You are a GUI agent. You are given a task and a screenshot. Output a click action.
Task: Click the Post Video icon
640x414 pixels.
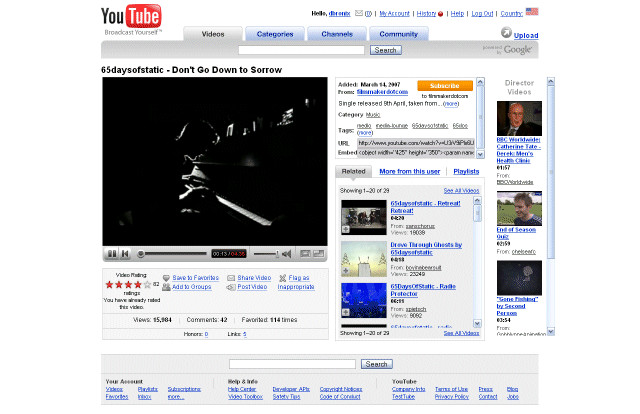pos(231,287)
